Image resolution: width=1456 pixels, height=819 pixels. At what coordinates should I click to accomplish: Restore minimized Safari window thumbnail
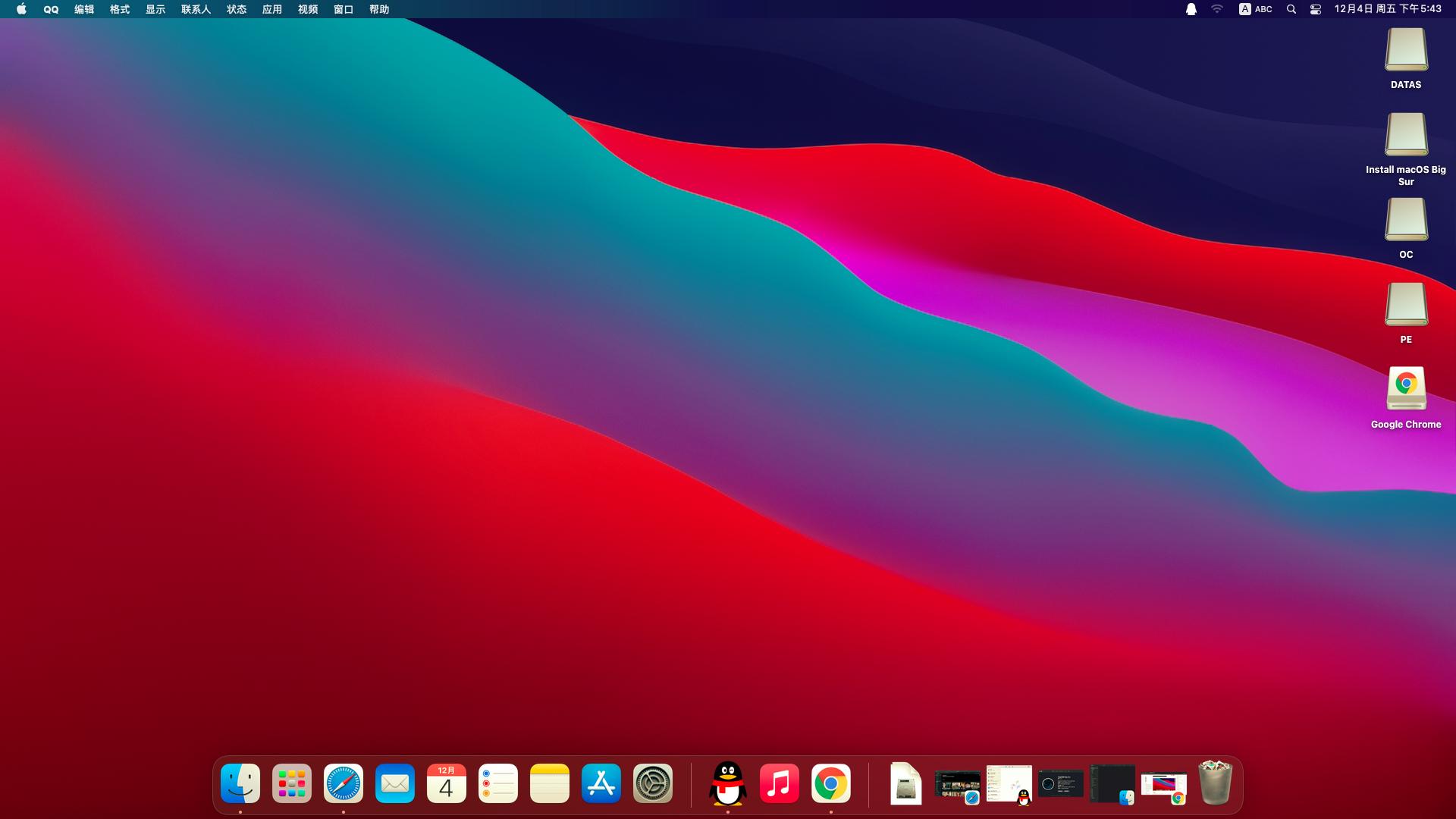[957, 785]
